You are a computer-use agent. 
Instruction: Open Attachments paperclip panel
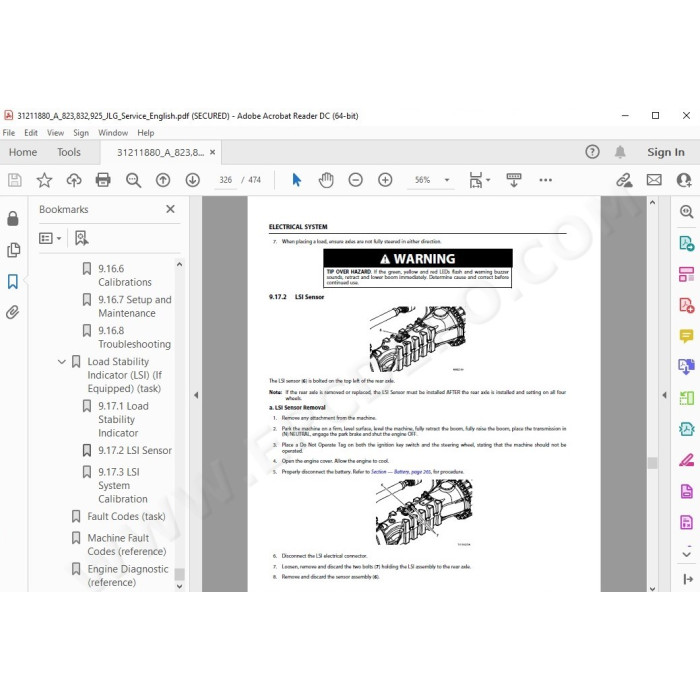click(x=12, y=312)
